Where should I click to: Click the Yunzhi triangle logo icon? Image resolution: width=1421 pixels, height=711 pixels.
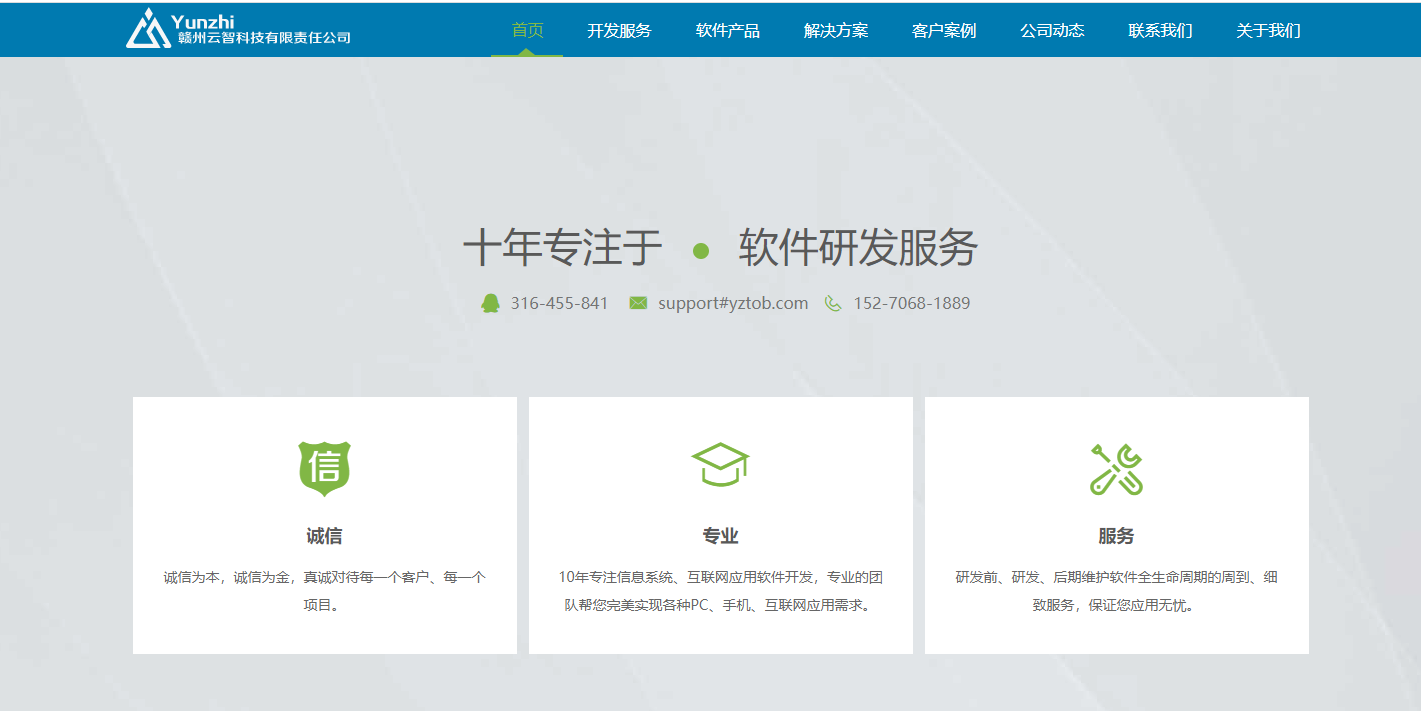[147, 29]
